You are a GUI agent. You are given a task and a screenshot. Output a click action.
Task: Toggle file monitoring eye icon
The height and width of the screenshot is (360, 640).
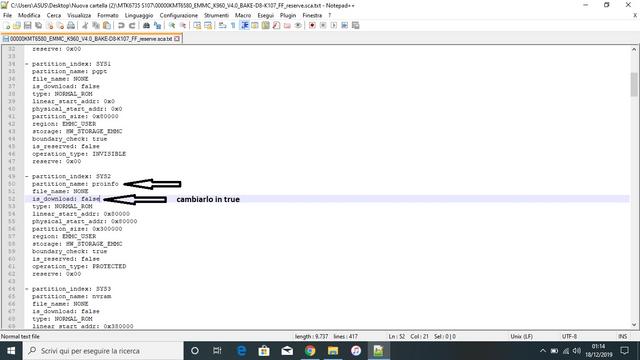pos(298,25)
